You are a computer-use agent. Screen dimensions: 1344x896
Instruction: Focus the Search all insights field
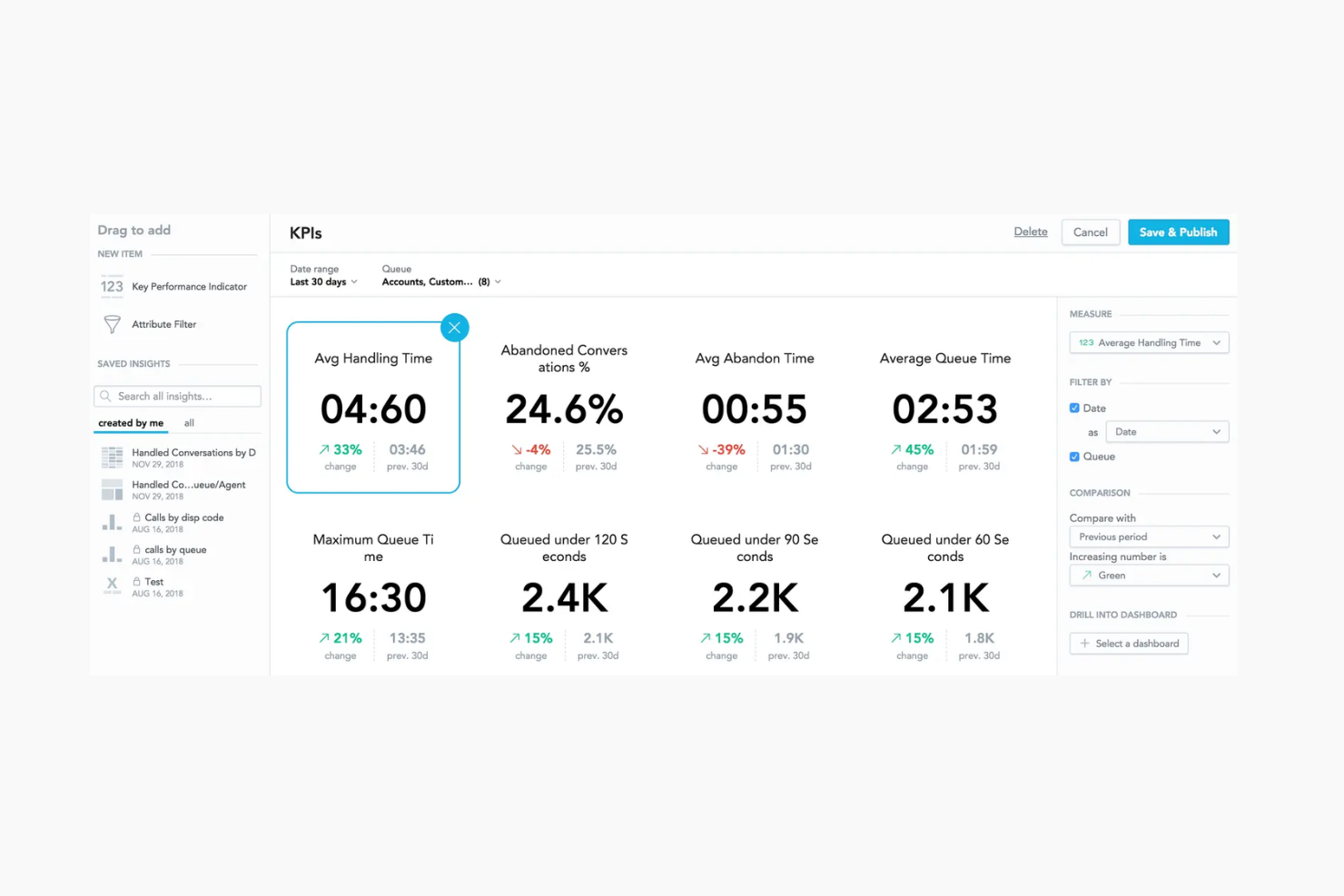tap(177, 397)
